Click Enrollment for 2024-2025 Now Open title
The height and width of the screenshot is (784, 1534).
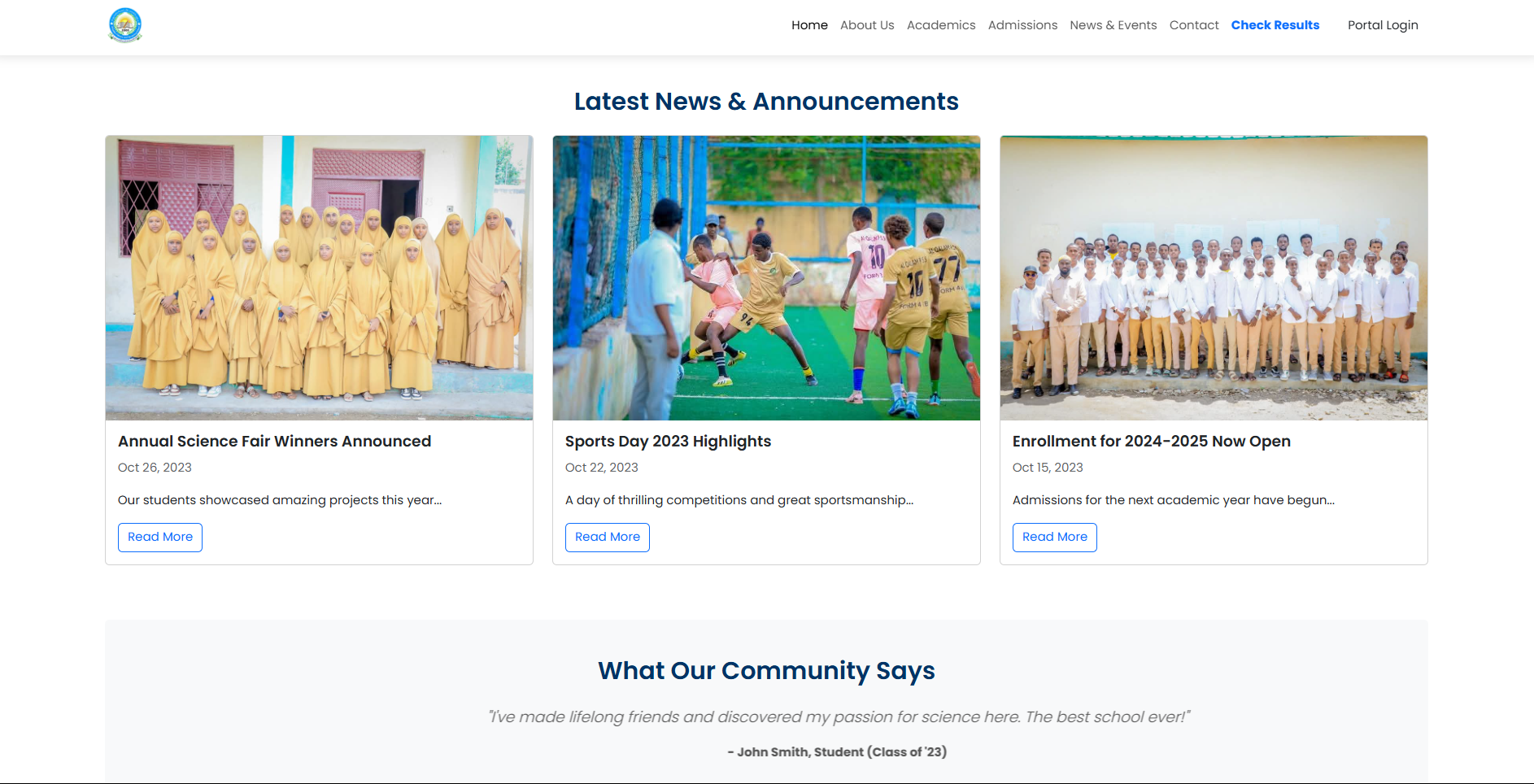click(x=1151, y=441)
